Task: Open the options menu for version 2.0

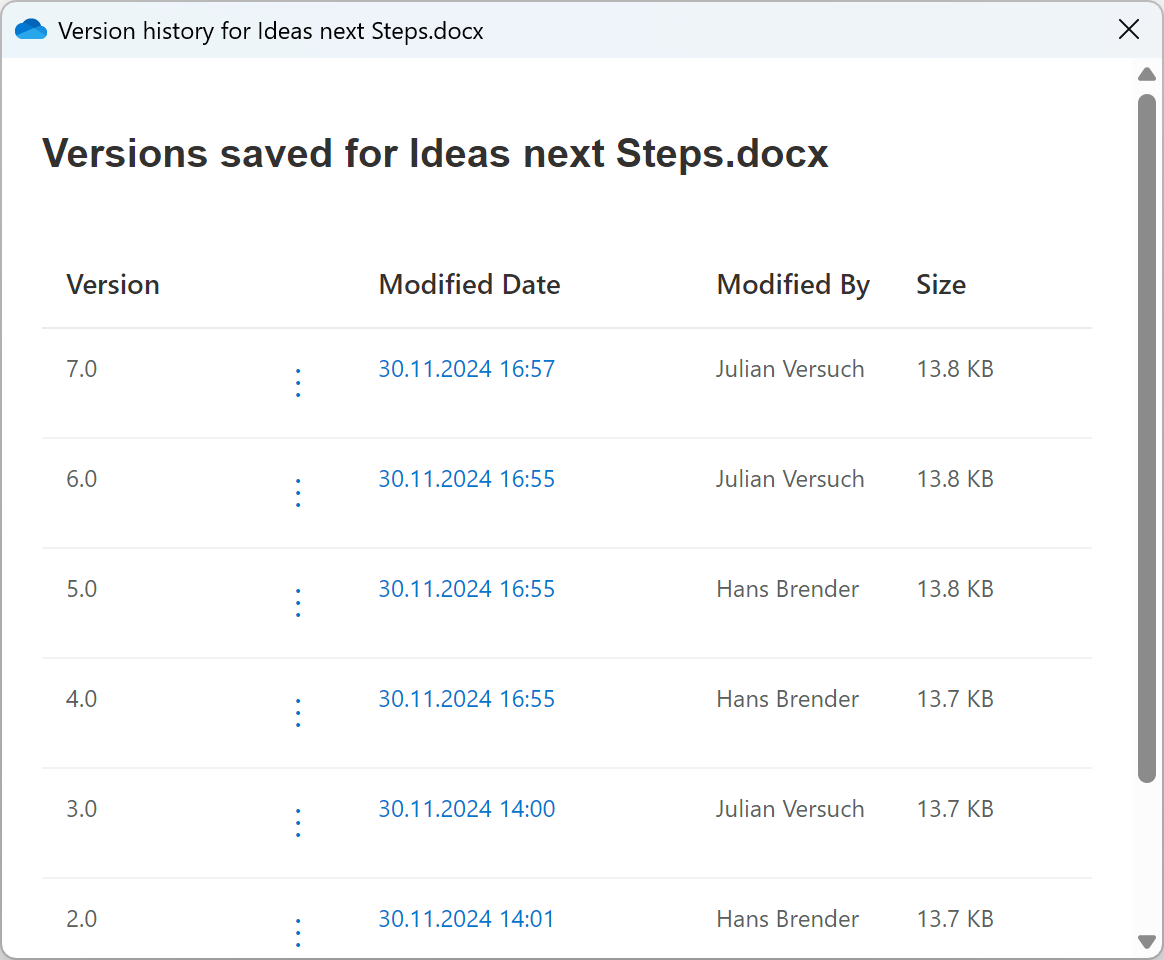Action: 298,932
